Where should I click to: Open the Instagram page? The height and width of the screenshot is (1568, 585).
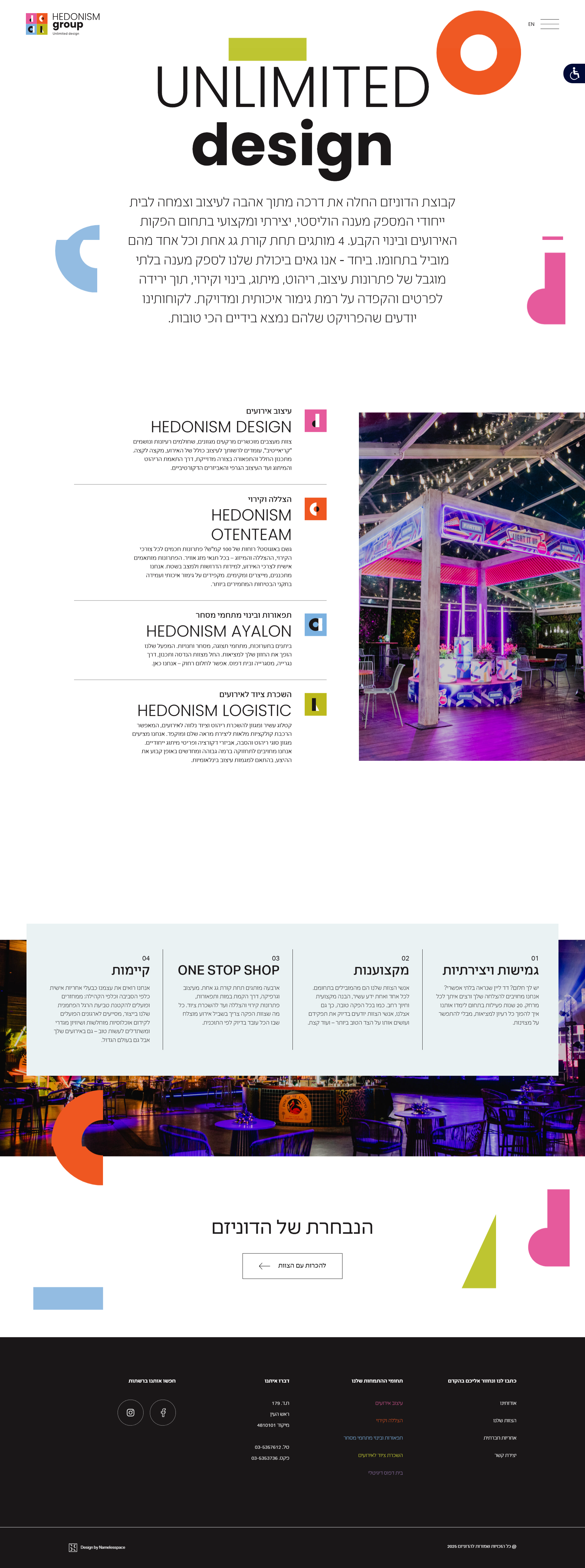pyautogui.click(x=130, y=1413)
